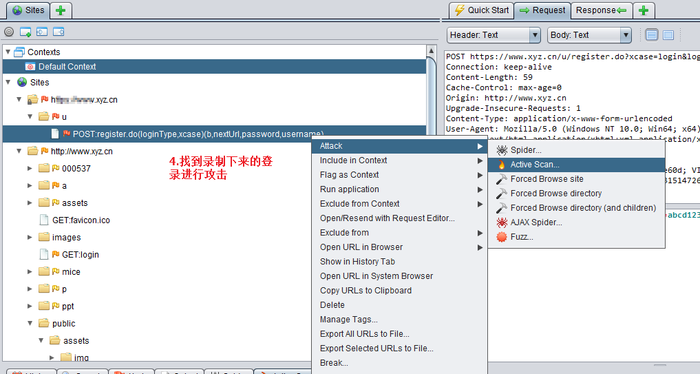Click the round target icon in sites toolbar

coord(9,32)
